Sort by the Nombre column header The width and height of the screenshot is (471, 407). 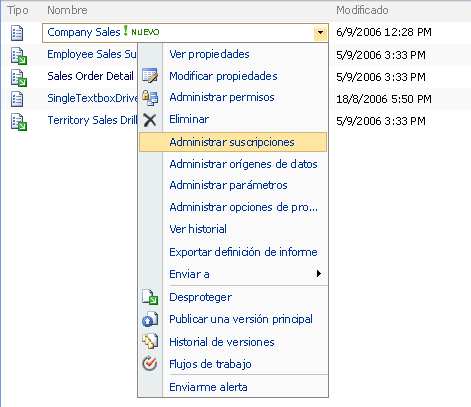point(67,10)
